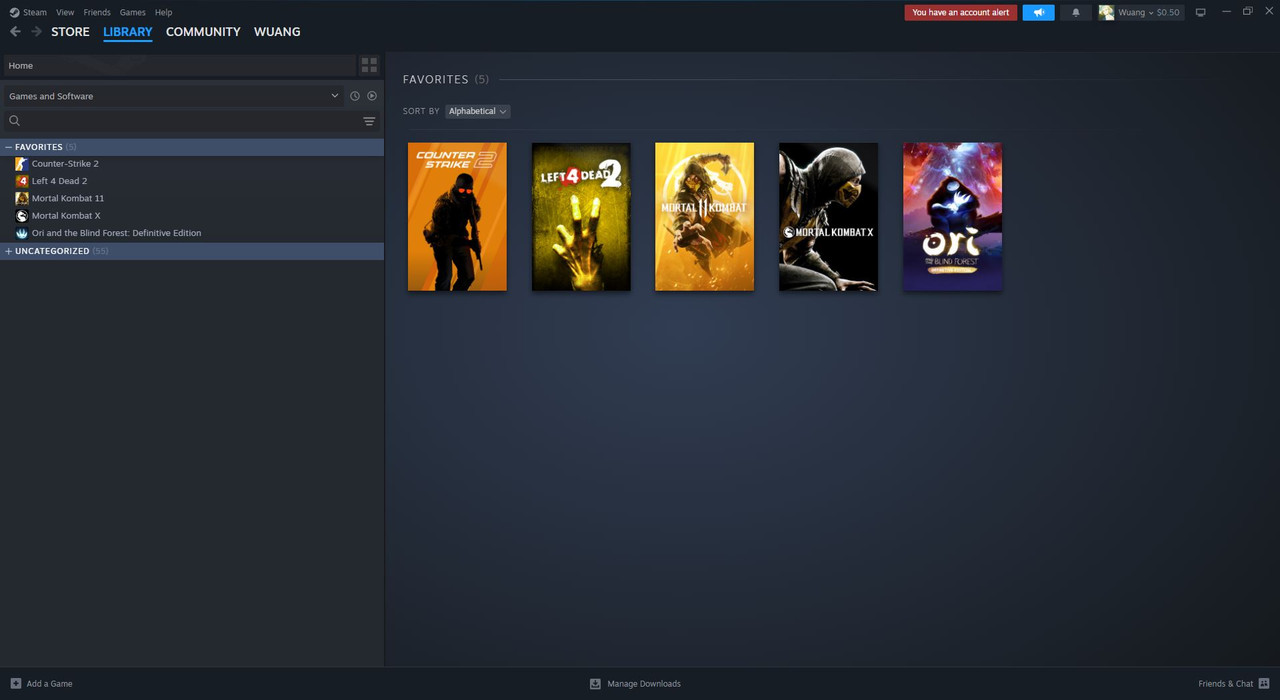Toggle the ready to play filter icon

(372, 96)
